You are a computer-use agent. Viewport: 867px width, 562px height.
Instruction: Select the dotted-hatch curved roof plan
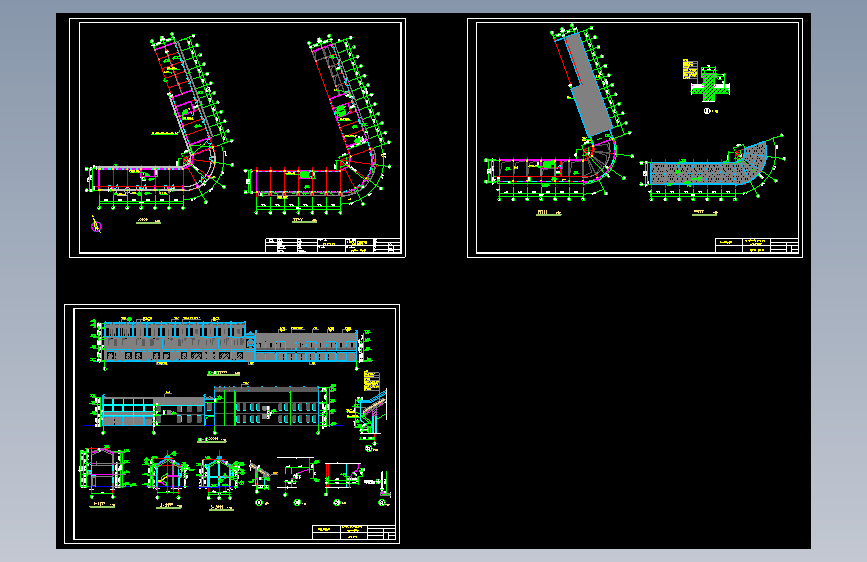[x=712, y=170]
